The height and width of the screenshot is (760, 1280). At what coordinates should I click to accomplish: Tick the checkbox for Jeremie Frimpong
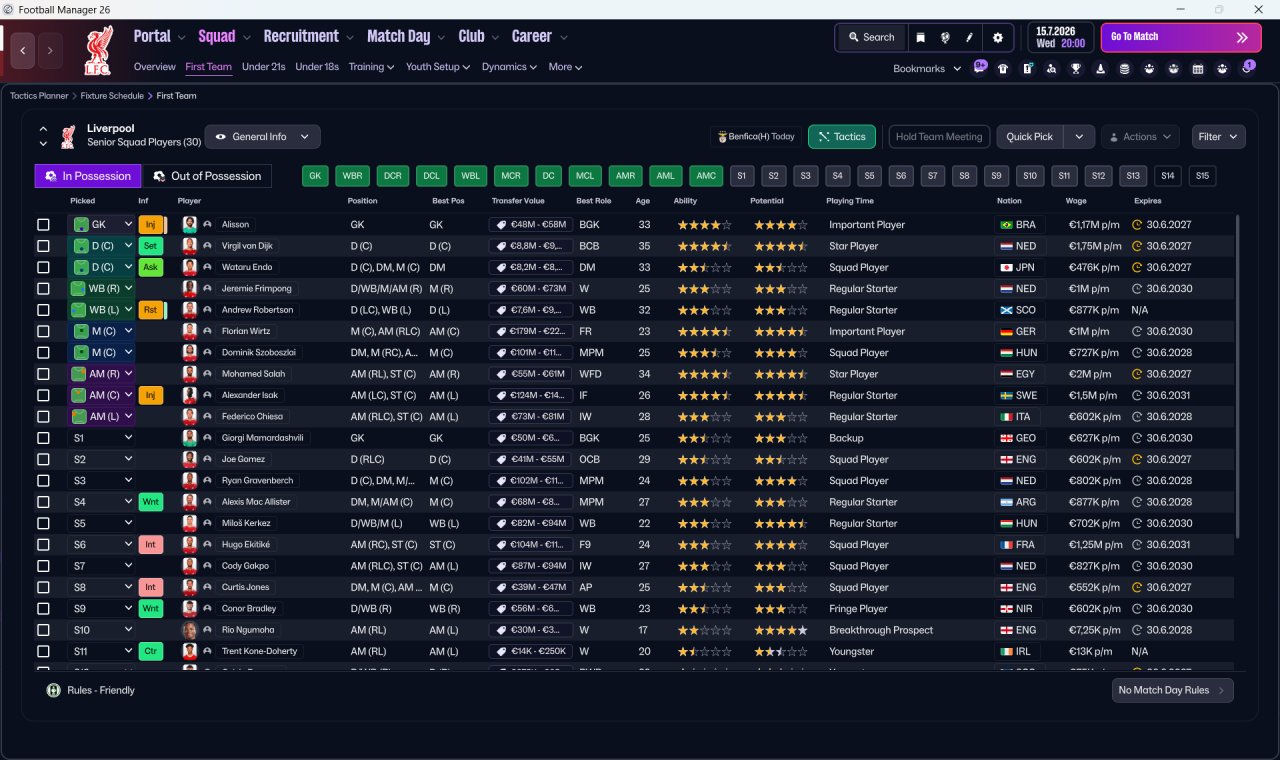pos(43,289)
